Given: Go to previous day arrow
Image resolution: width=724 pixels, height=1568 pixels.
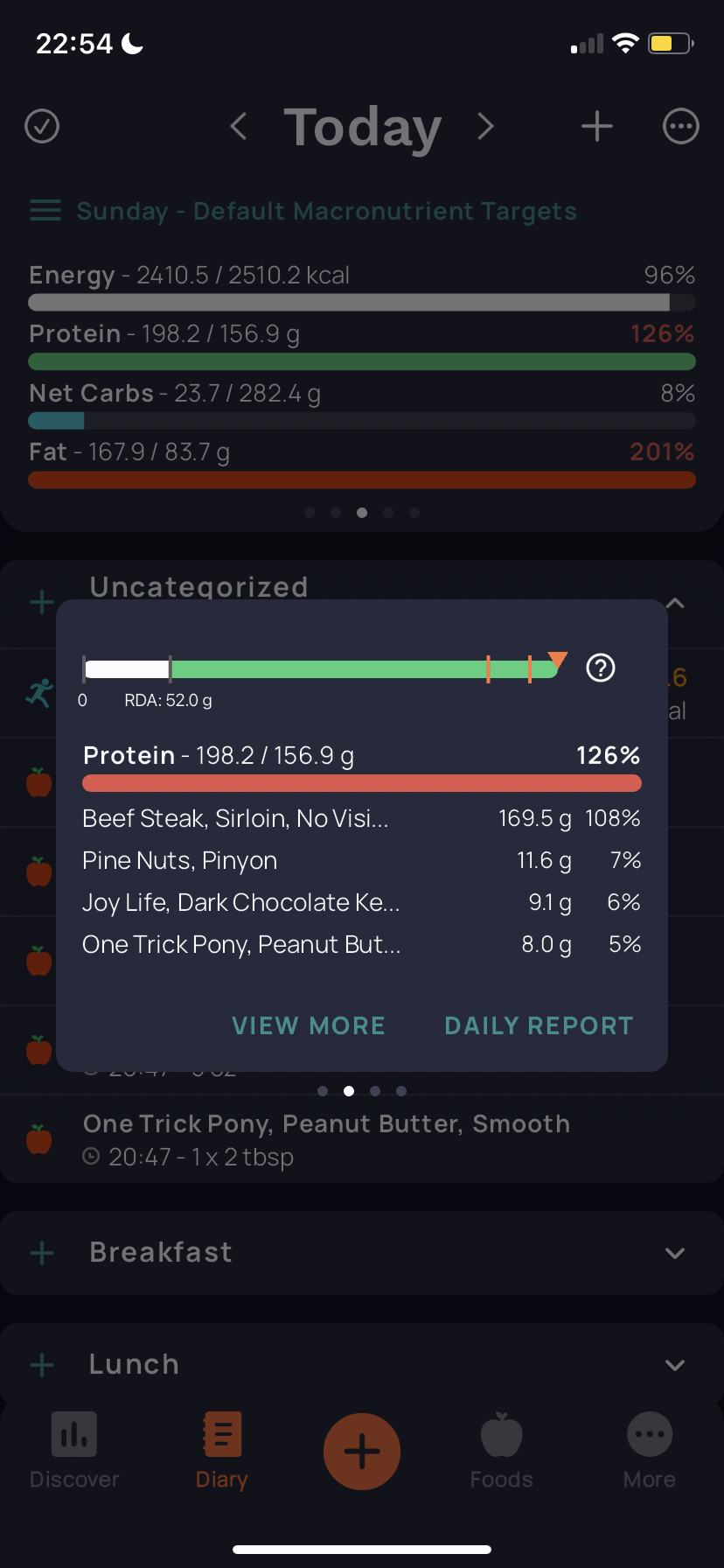Looking at the screenshot, I should pyautogui.click(x=238, y=127).
